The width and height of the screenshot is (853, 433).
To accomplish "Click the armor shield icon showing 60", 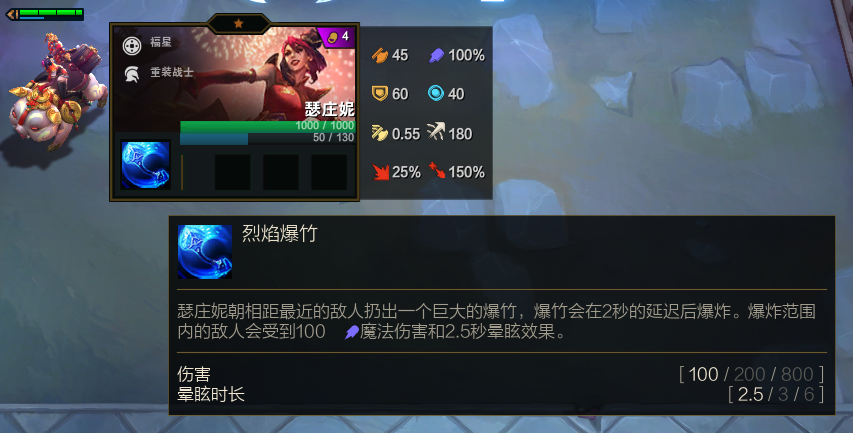I will 379,94.
